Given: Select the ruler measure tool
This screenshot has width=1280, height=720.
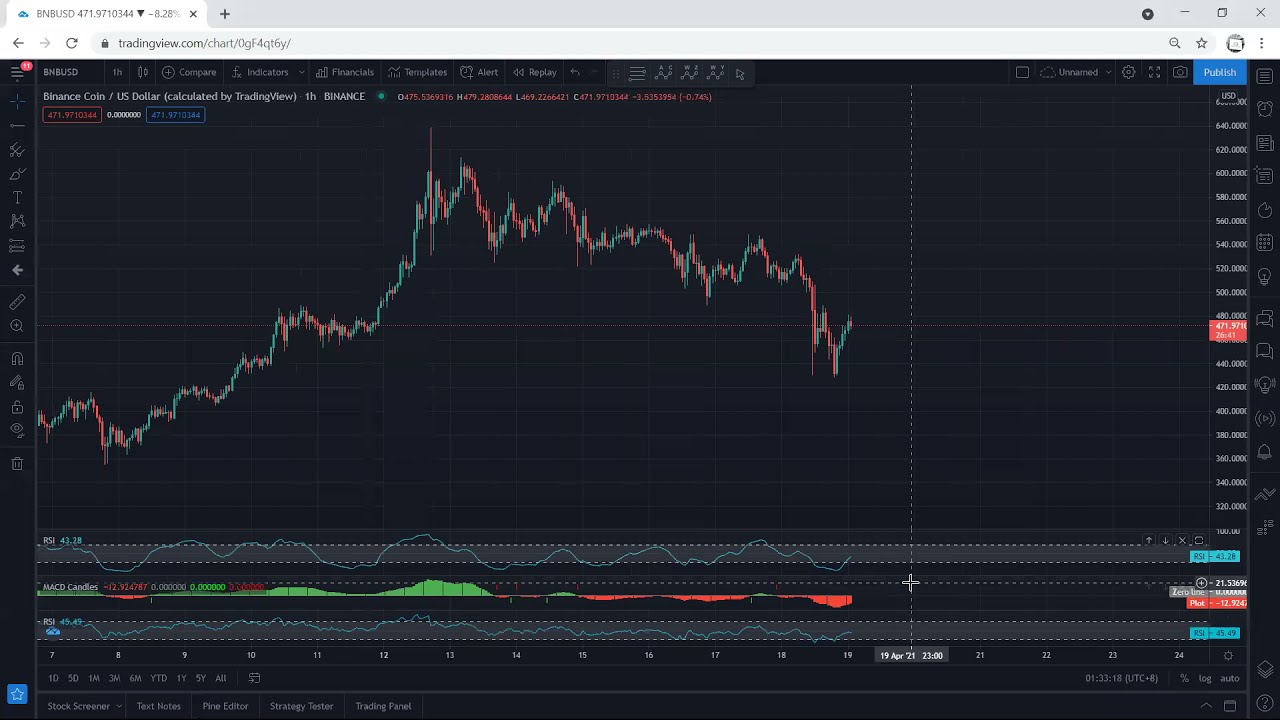Looking at the screenshot, I should [x=17, y=302].
